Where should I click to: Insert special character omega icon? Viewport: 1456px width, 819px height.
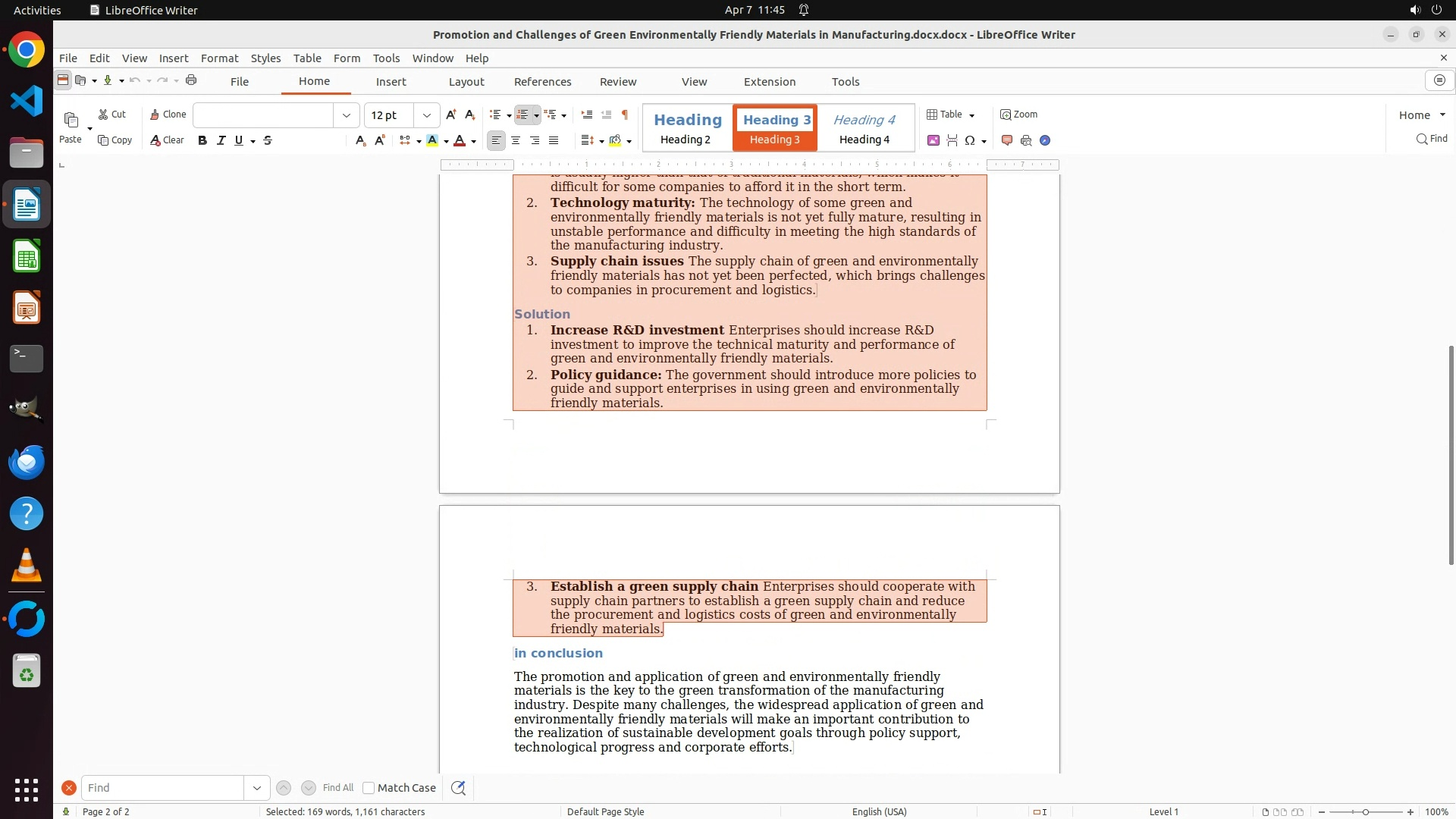[x=969, y=140]
